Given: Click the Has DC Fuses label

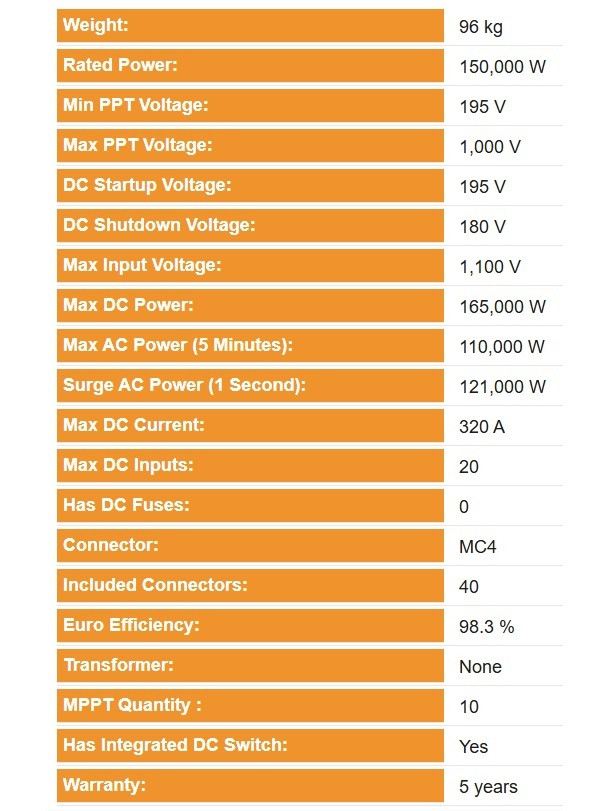Looking at the screenshot, I should pos(126,505).
